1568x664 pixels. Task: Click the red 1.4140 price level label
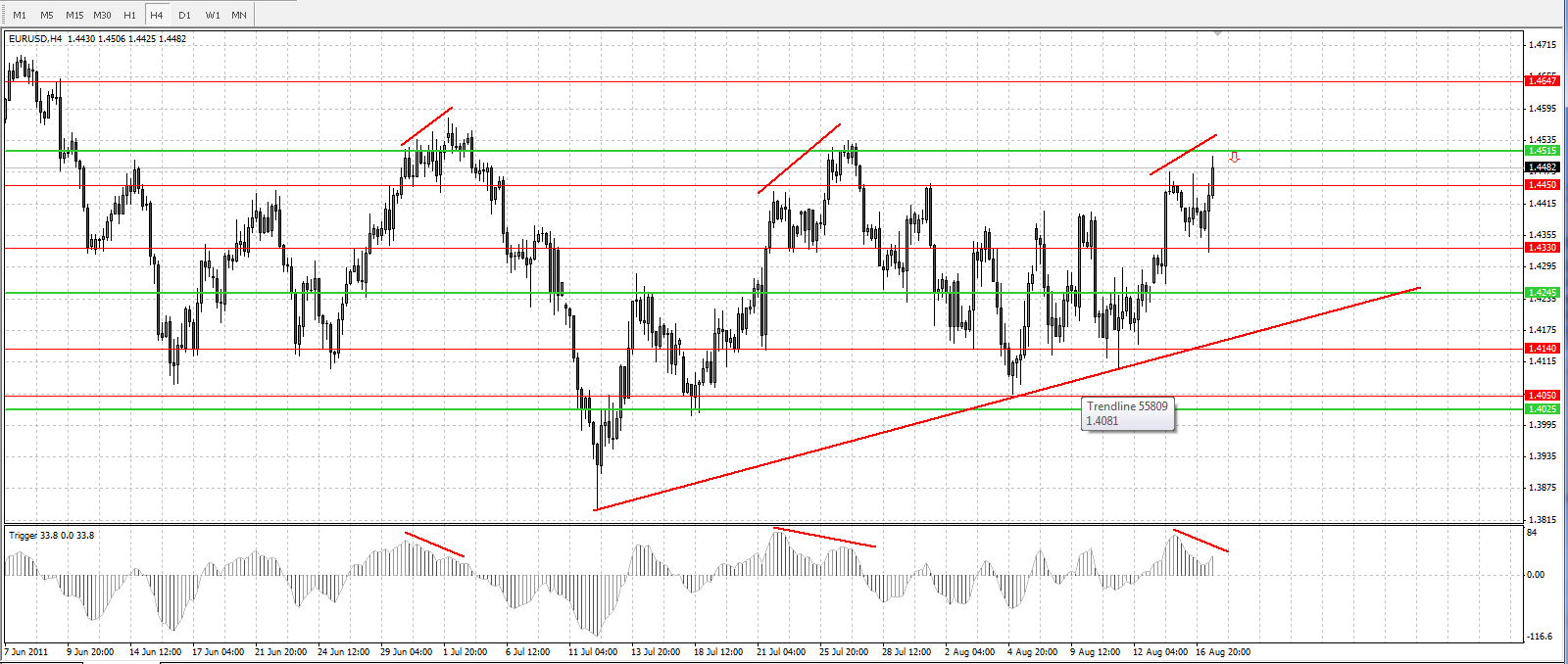point(1543,349)
